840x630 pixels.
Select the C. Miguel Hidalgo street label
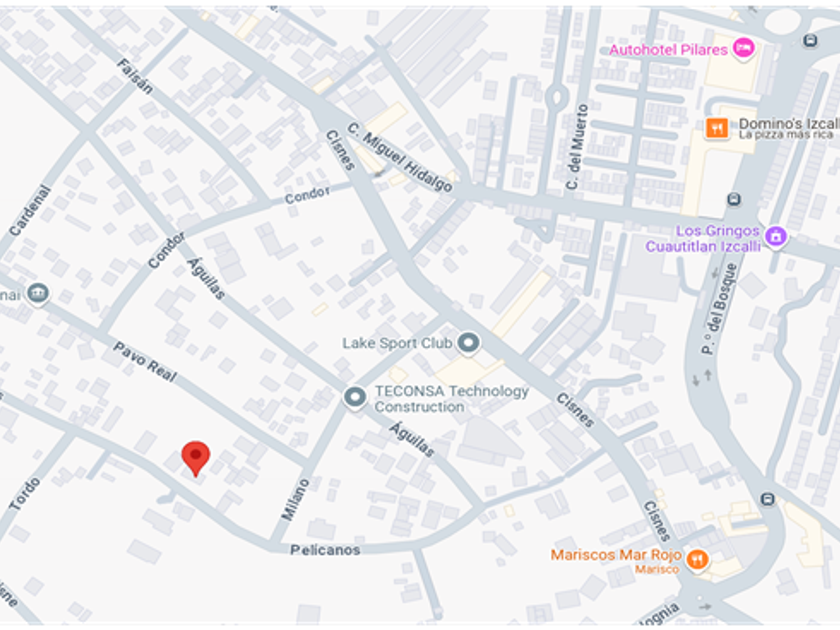pyautogui.click(x=400, y=158)
